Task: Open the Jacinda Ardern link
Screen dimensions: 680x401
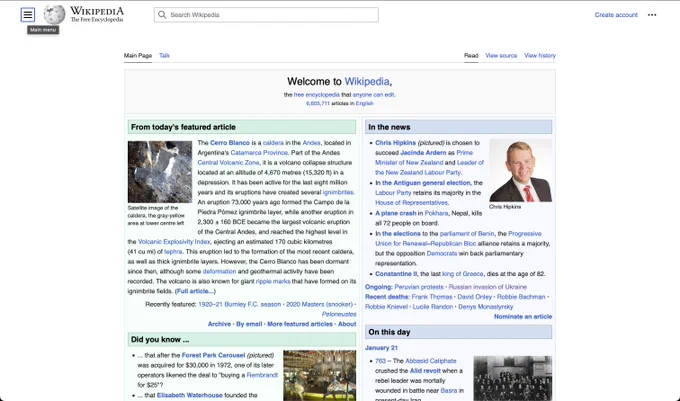Action: (423, 153)
